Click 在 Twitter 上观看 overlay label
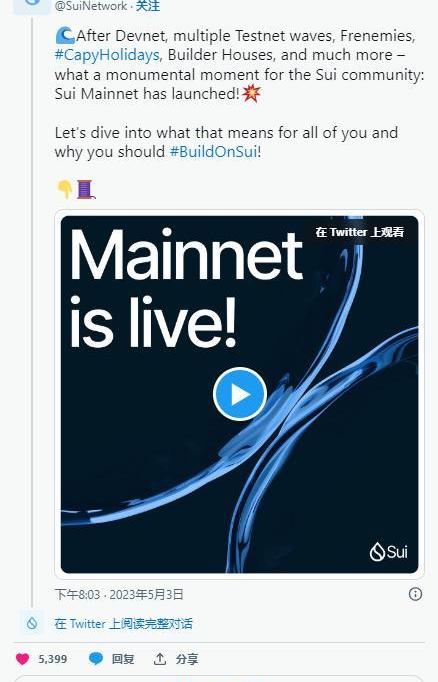This screenshot has height=682, width=438. click(360, 232)
